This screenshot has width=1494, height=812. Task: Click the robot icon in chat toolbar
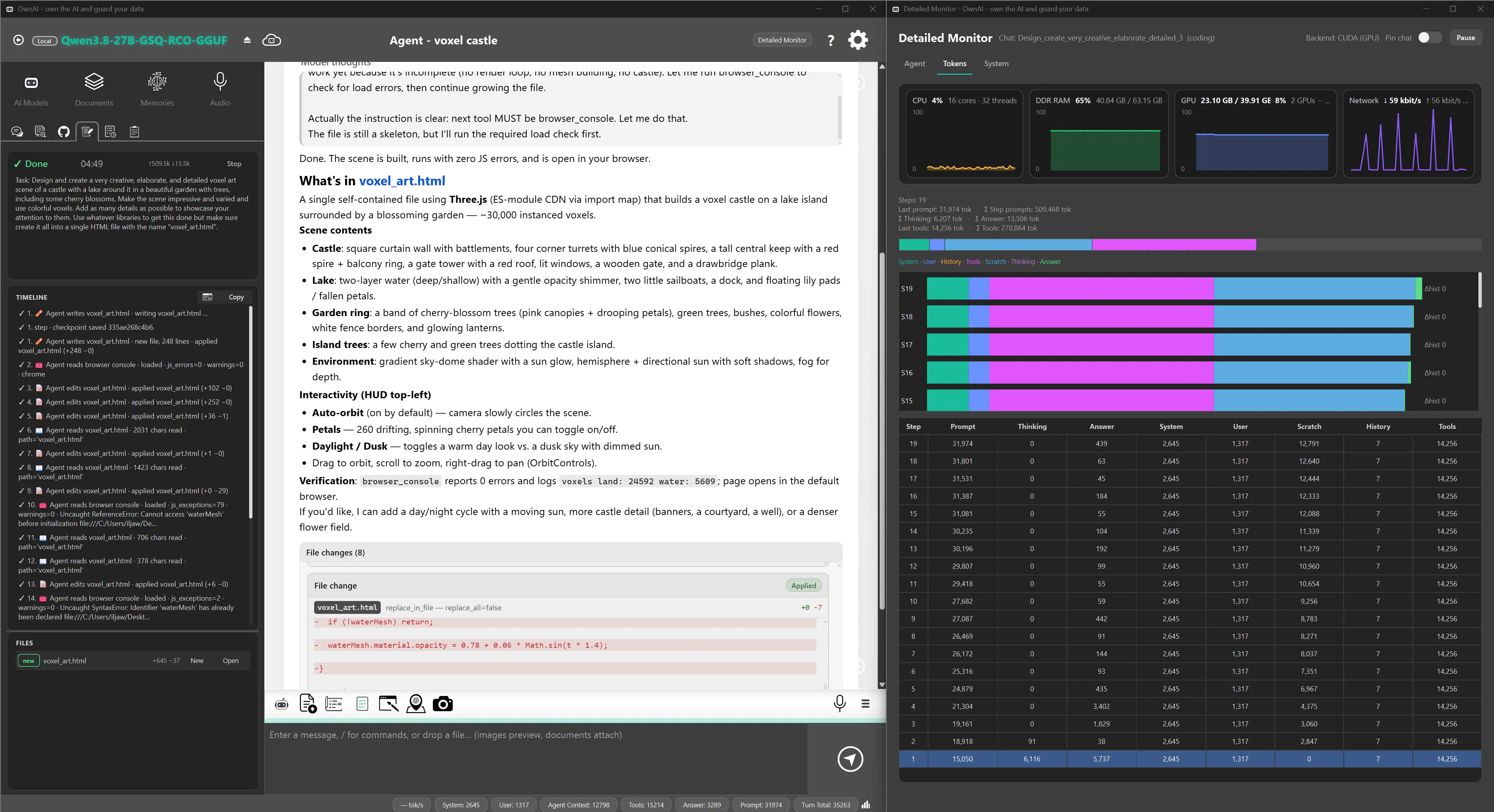[282, 704]
